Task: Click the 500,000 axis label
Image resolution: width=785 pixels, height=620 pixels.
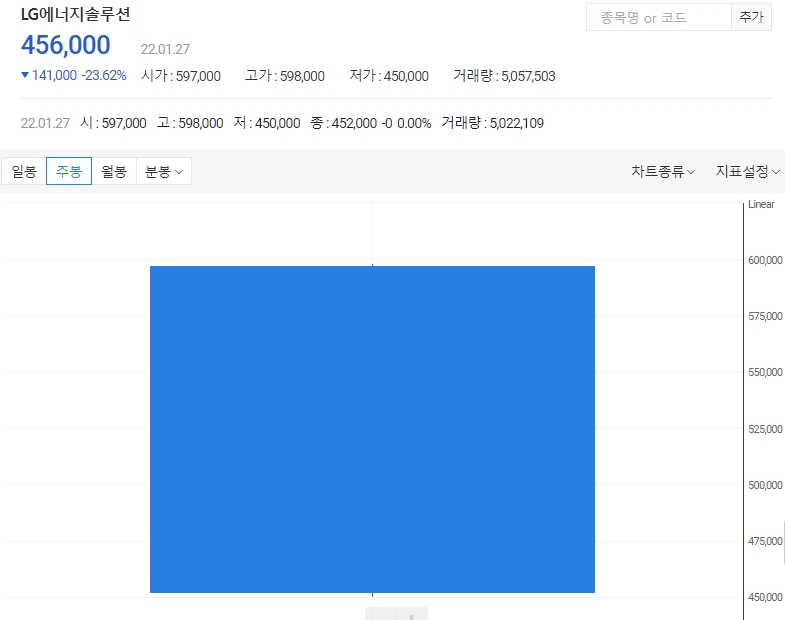Action: (x=765, y=485)
